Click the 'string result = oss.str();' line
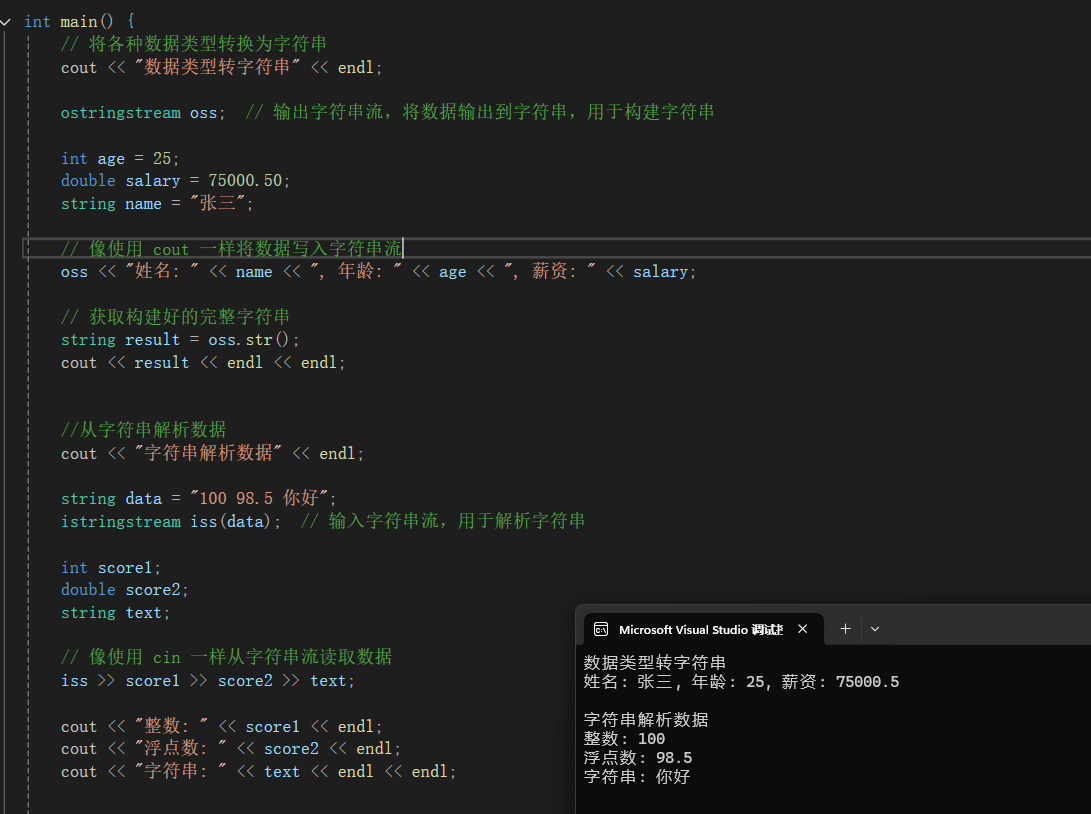1091x814 pixels. (180, 340)
